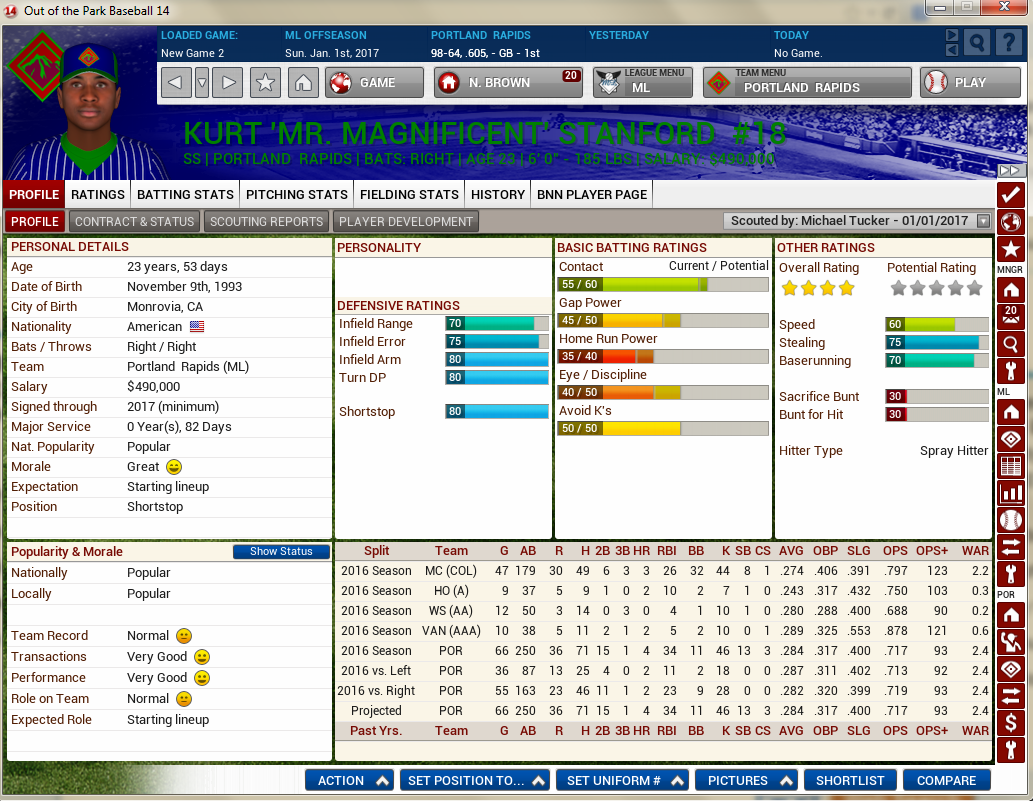Open the TEAM MENU Portland Rapids dropdown

pyautogui.click(x=807, y=83)
